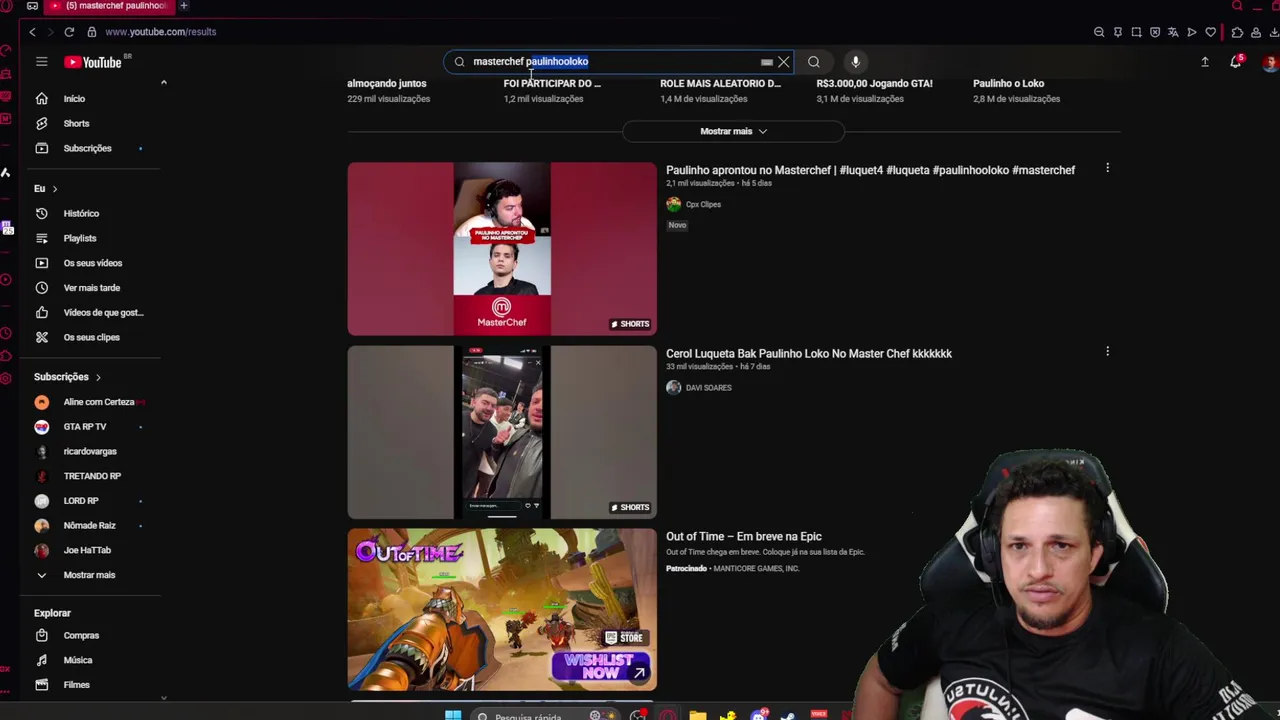Screen dimensions: 1280x720
Task: Open the Windows Start button
Action: tap(453, 715)
